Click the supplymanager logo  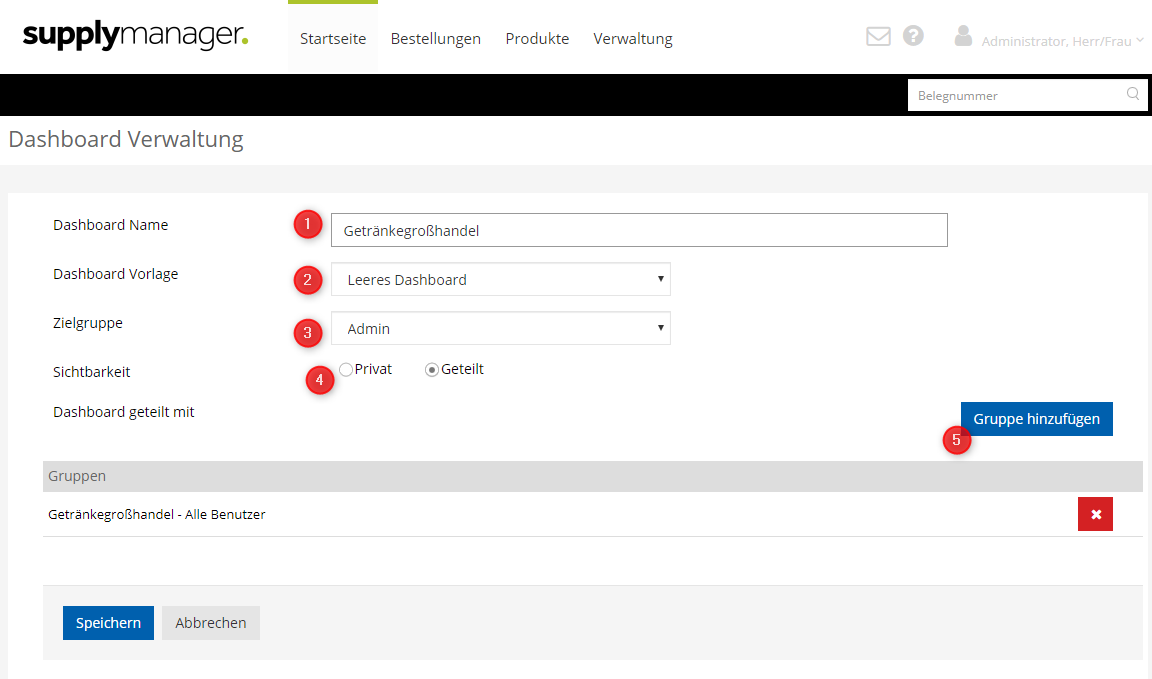coord(135,37)
